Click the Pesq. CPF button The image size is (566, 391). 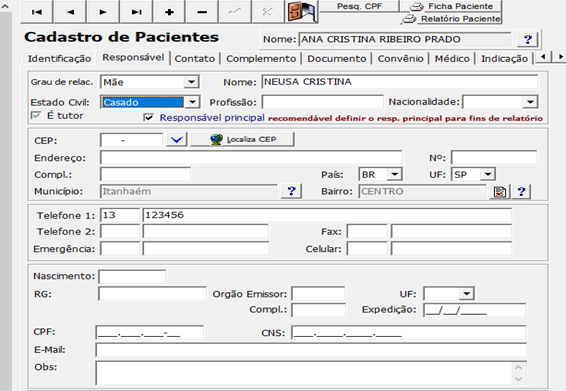tap(359, 6)
